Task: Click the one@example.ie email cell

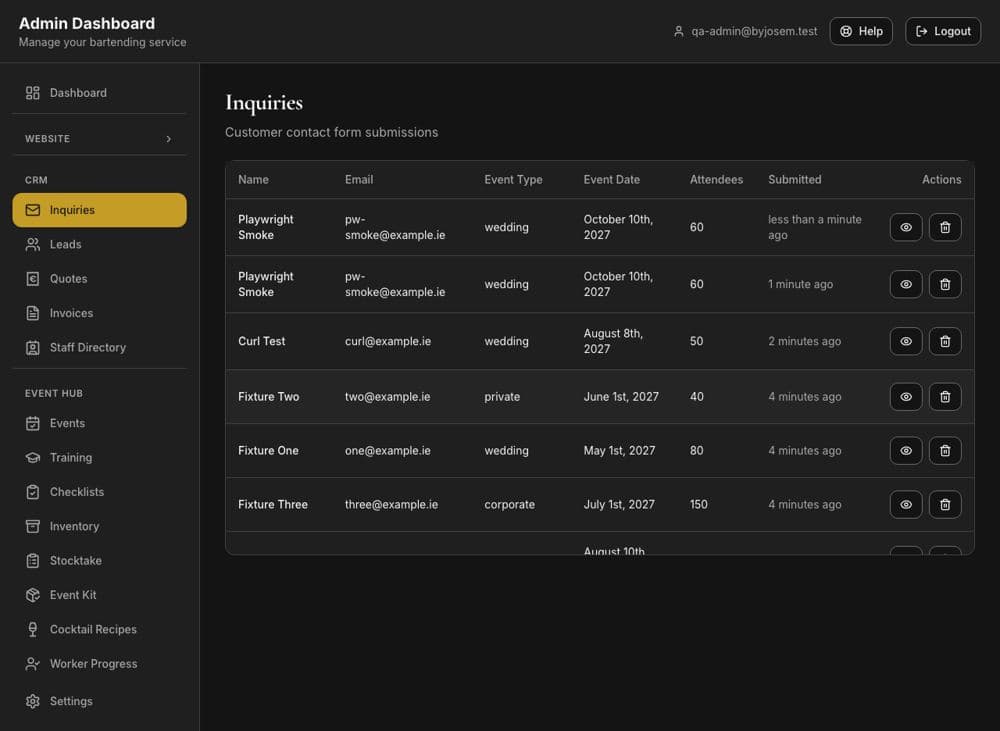Action: [x=387, y=450]
